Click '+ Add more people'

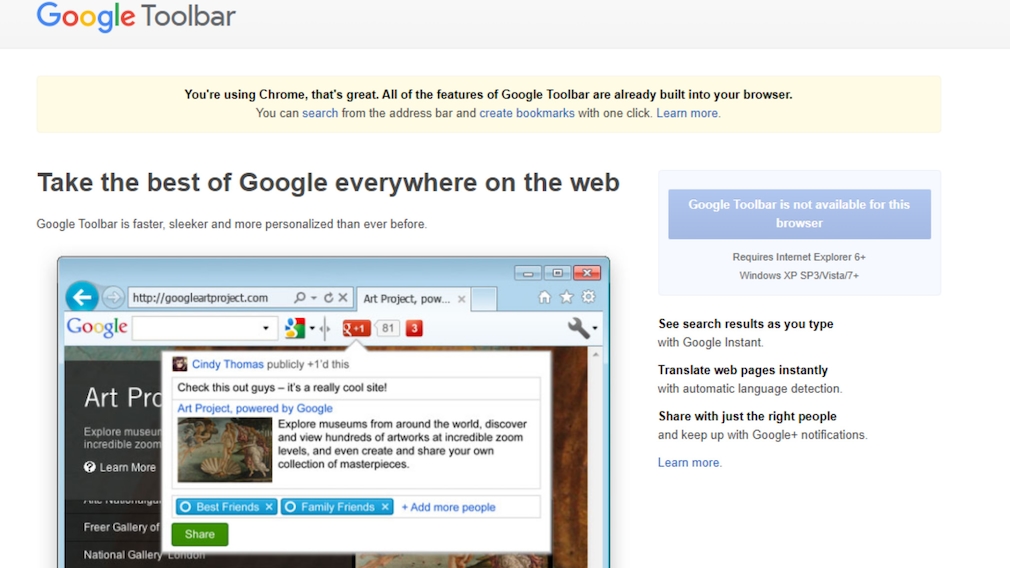coord(448,507)
